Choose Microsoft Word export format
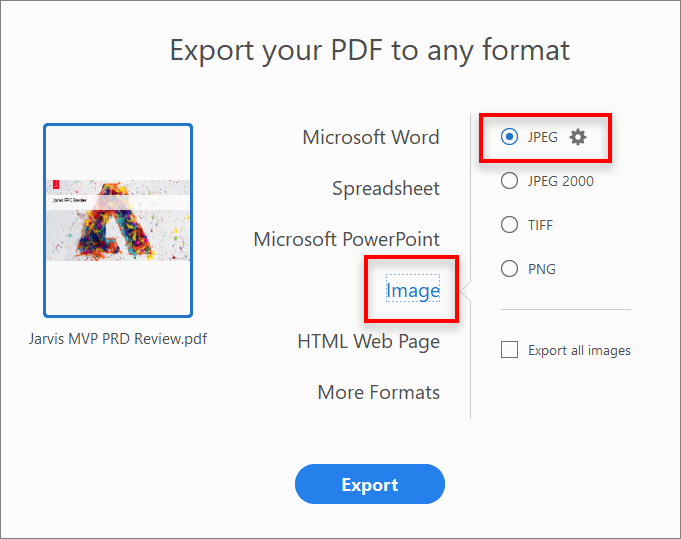The height and width of the screenshot is (539, 681). pos(370,137)
